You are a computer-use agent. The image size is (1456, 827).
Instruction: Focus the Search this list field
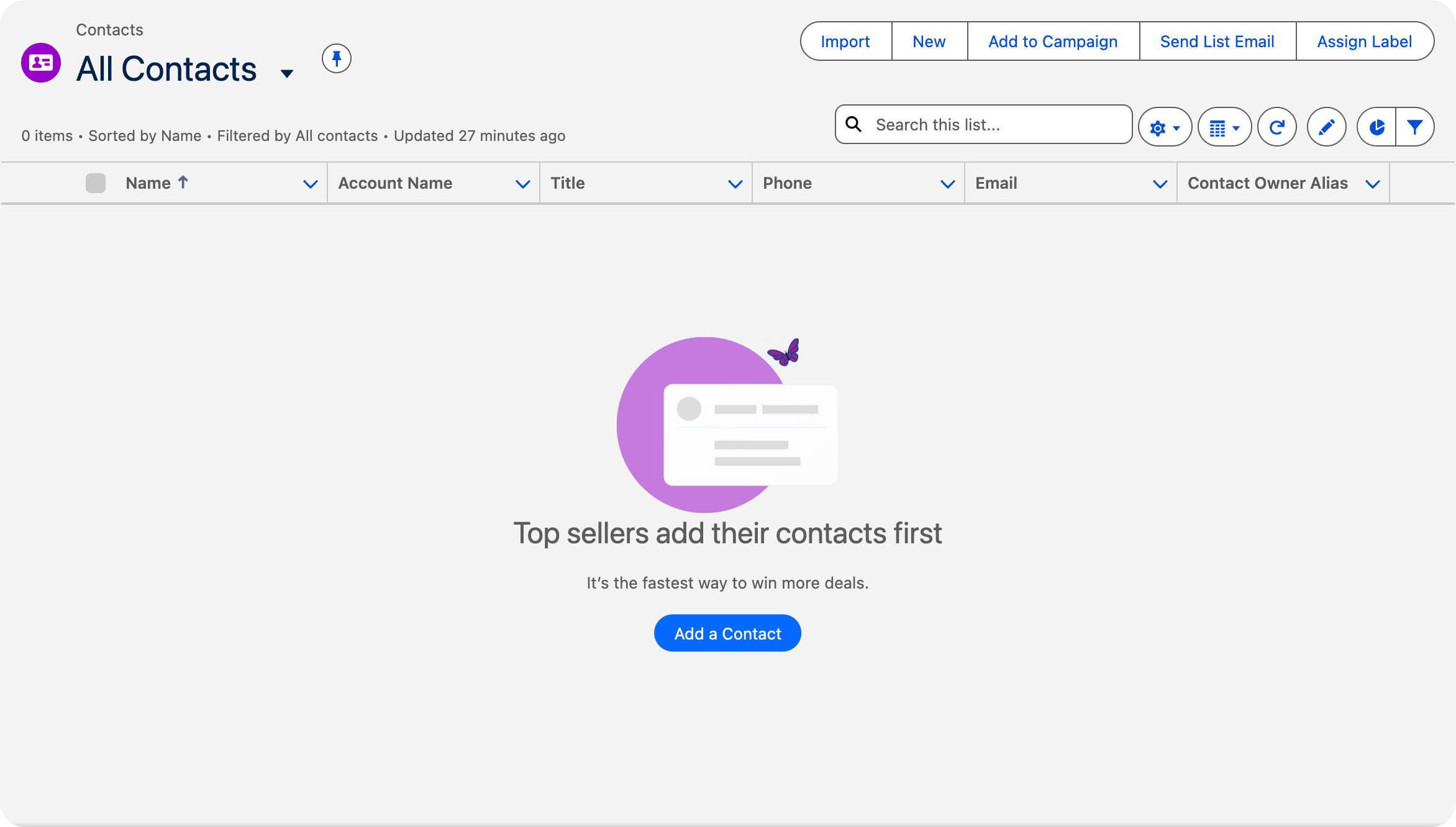984,124
